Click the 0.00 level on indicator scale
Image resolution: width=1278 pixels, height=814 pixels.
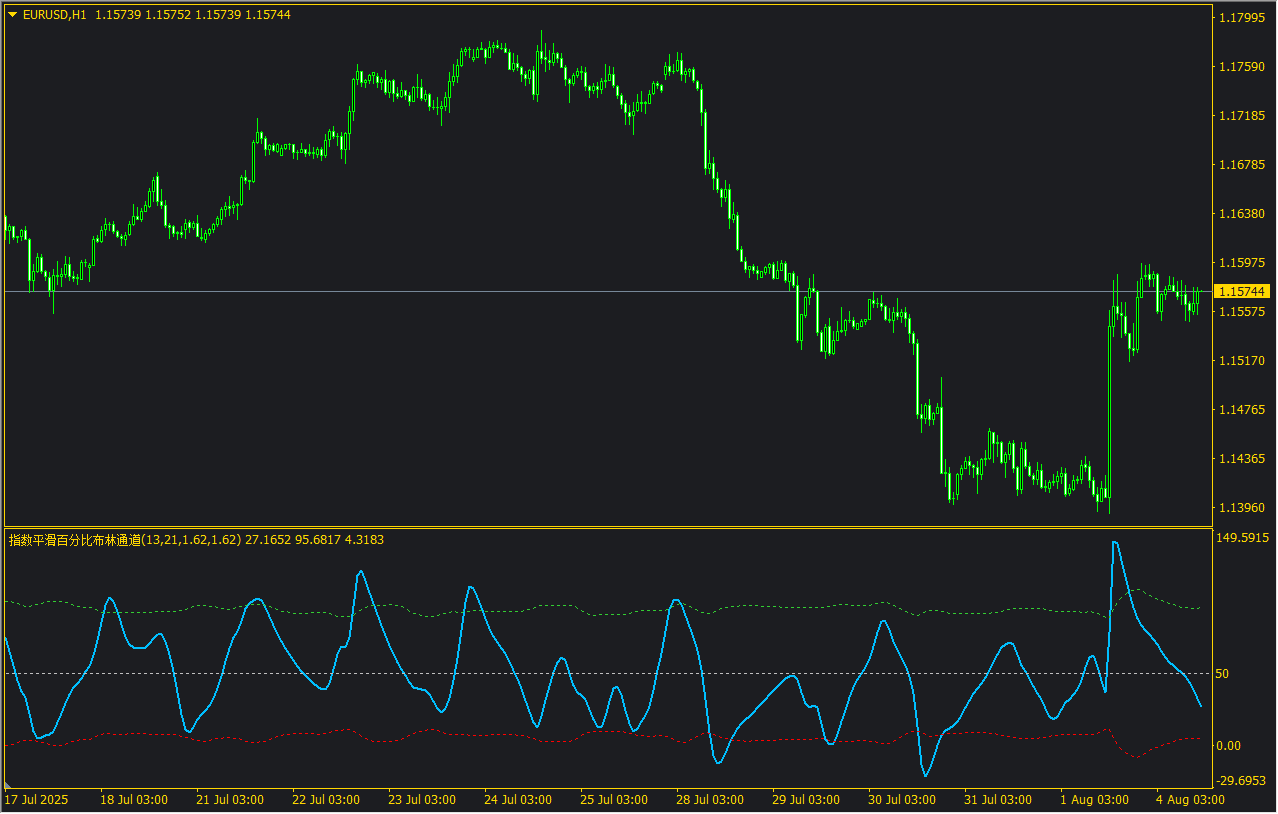pos(1228,746)
